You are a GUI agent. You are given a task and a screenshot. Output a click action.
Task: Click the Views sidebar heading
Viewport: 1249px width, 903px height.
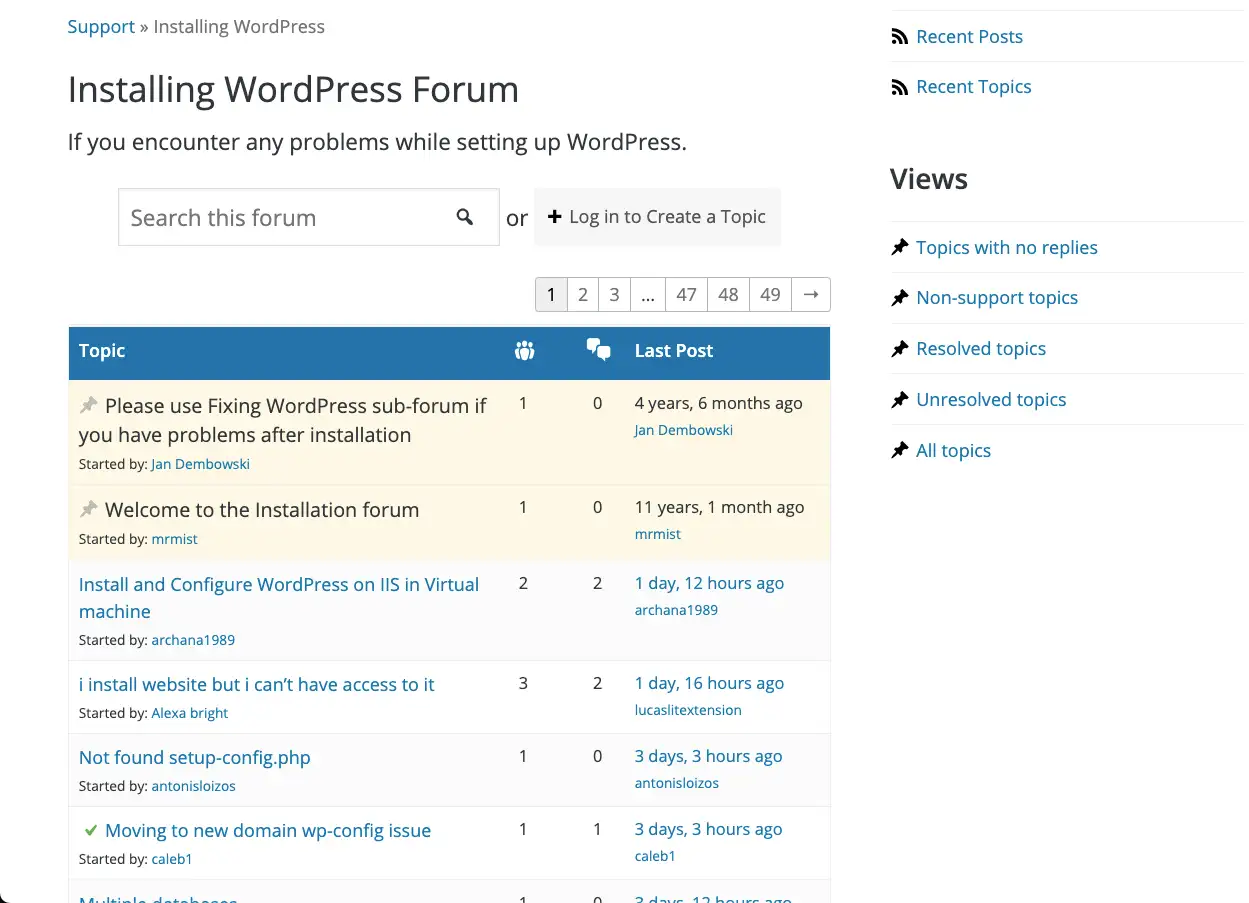point(929,179)
